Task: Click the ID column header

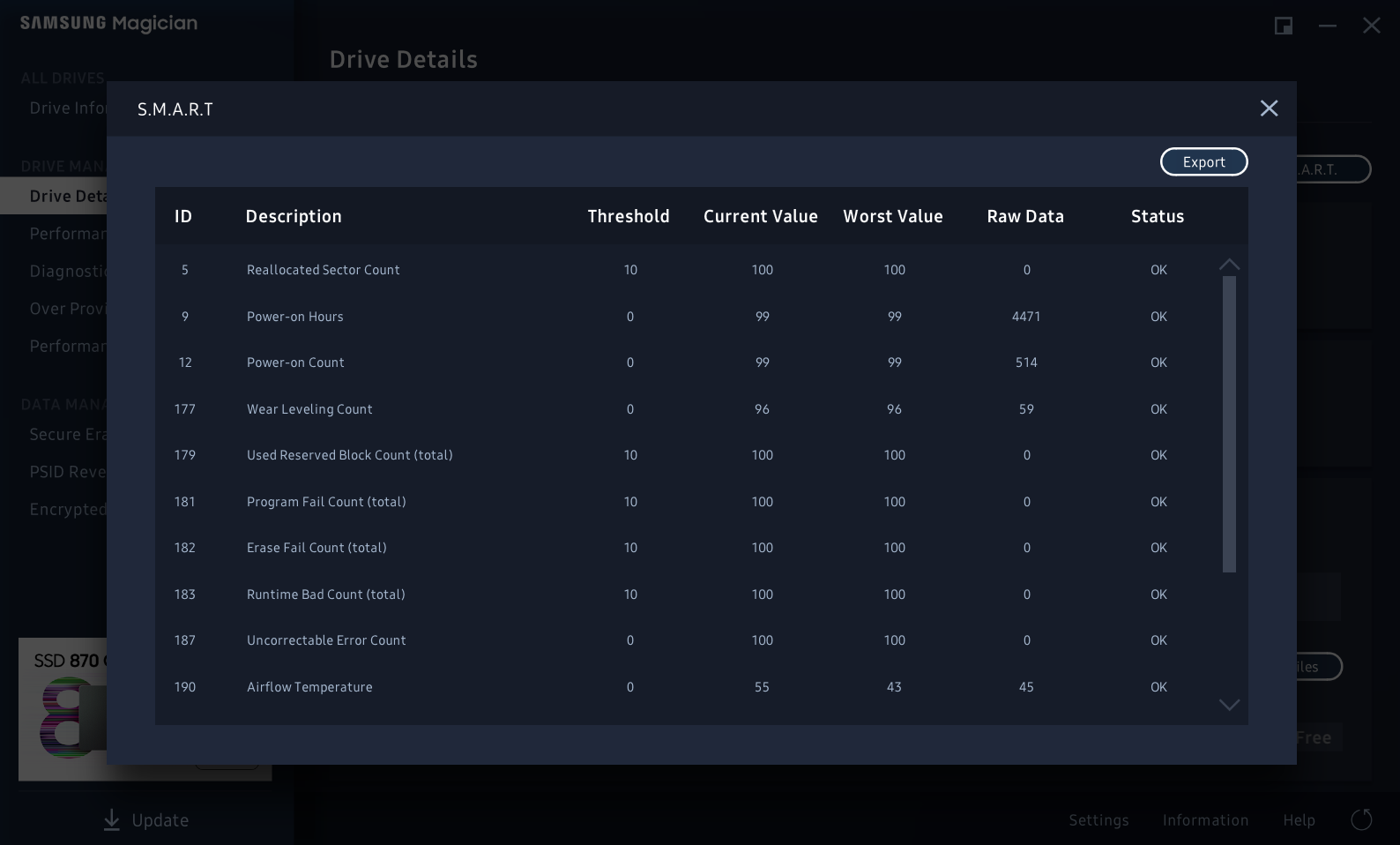Action: coord(183,216)
